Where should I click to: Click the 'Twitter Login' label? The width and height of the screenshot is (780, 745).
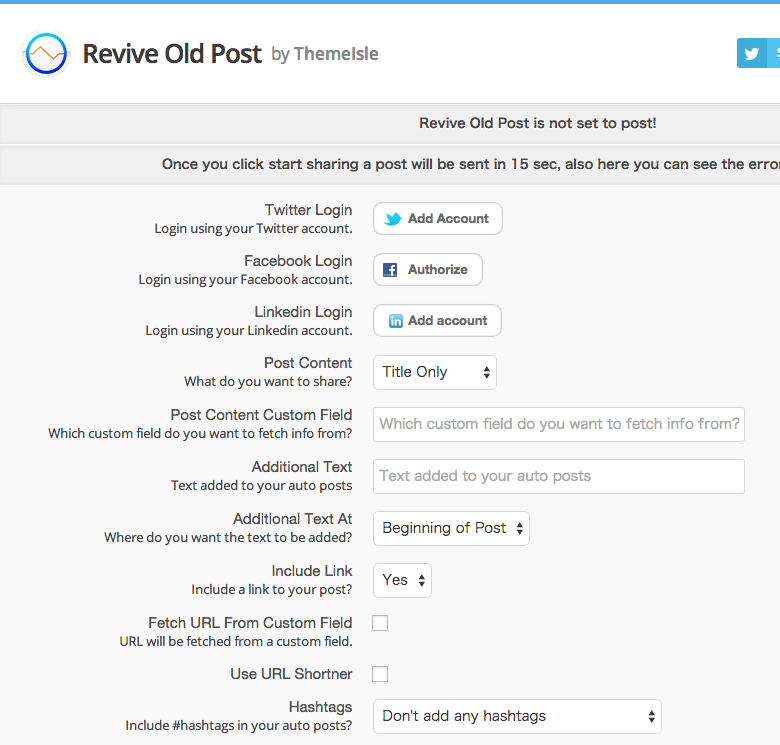pos(308,210)
